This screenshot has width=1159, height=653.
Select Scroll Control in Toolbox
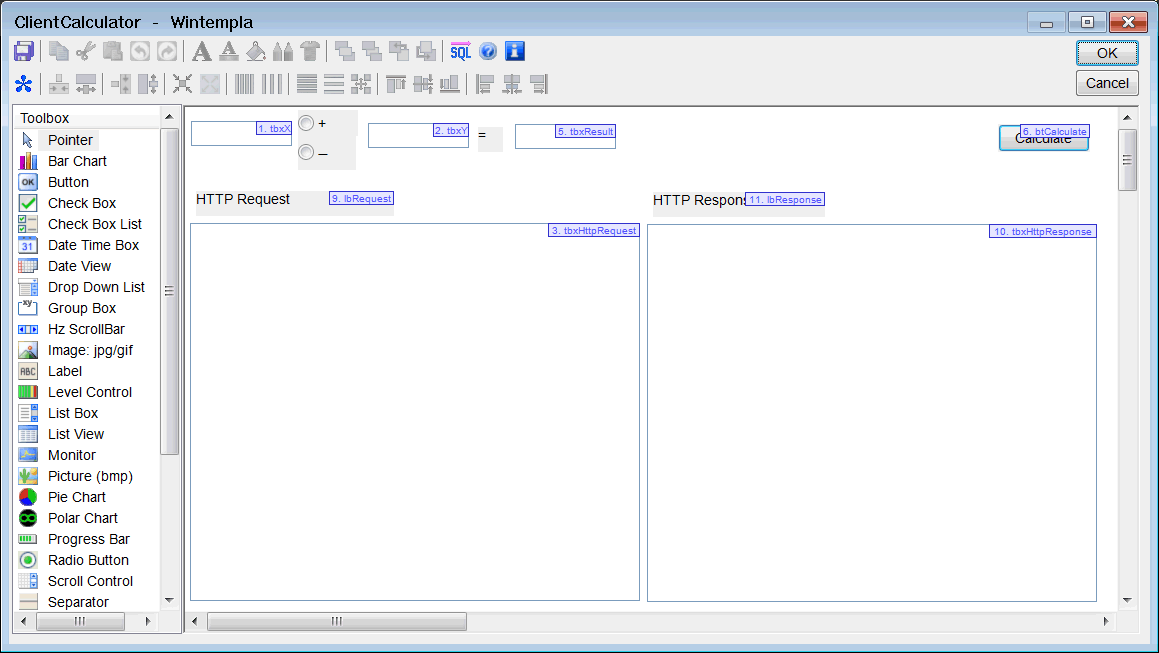point(90,581)
